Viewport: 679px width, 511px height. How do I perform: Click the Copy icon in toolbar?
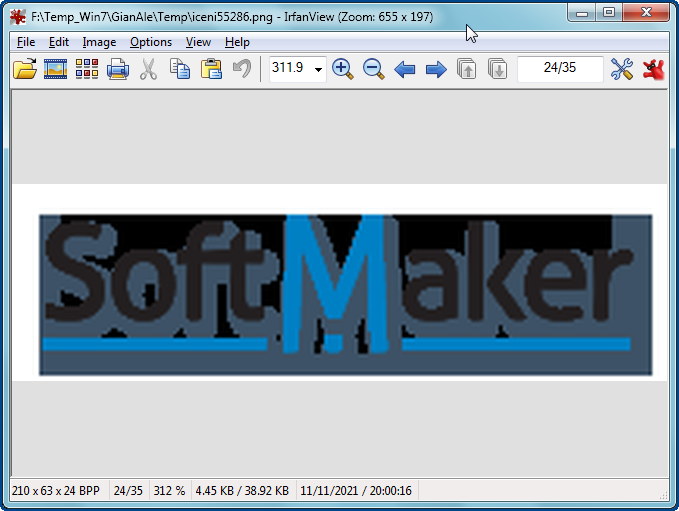click(x=180, y=69)
